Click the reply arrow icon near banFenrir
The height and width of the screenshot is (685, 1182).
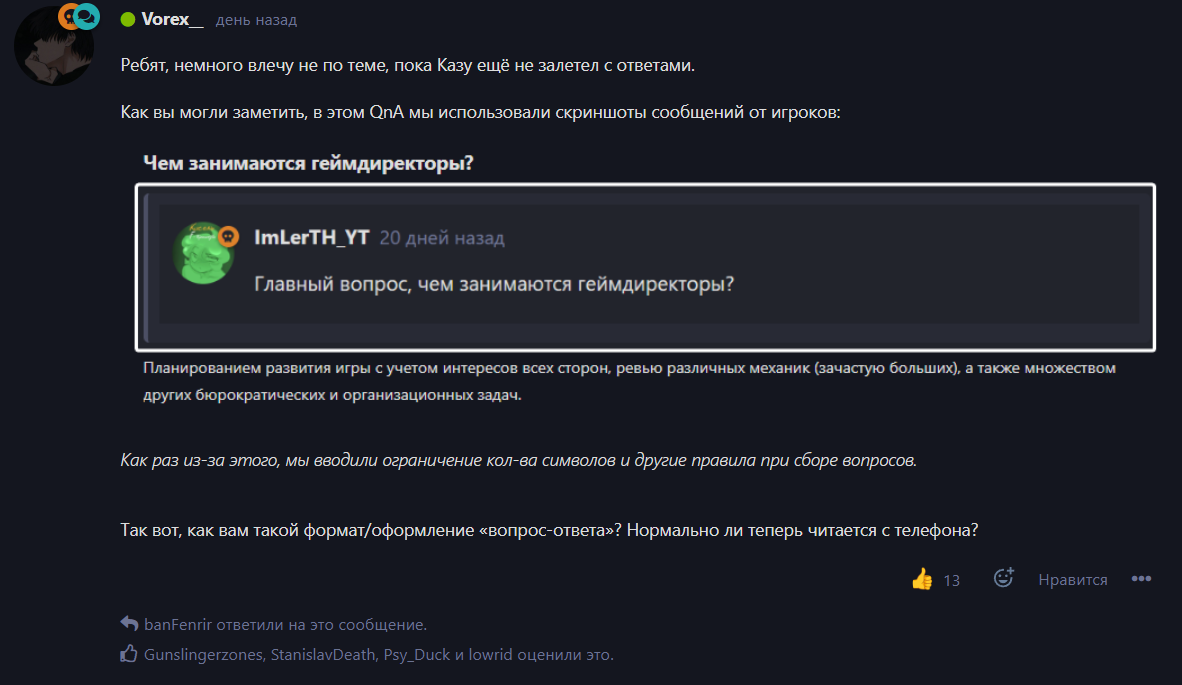tap(130, 624)
